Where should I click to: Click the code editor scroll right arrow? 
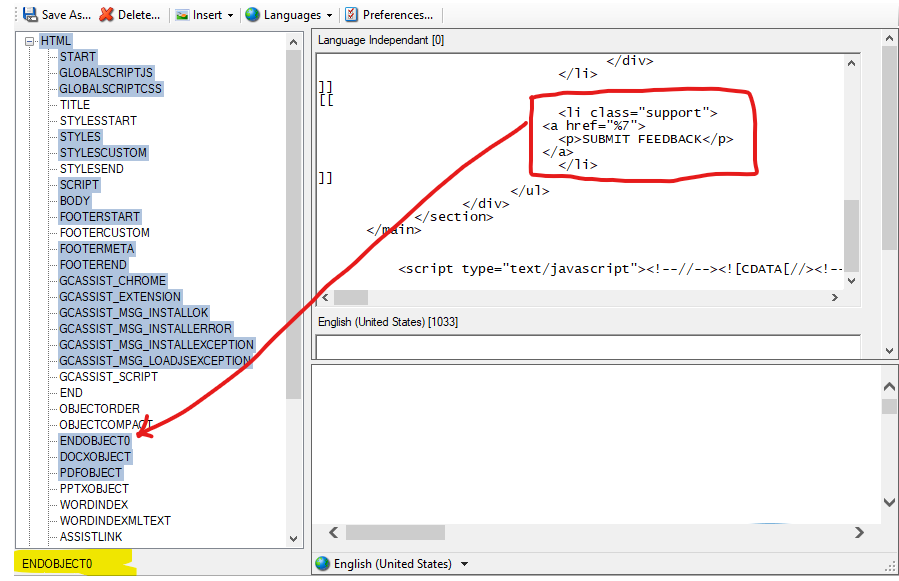click(835, 297)
